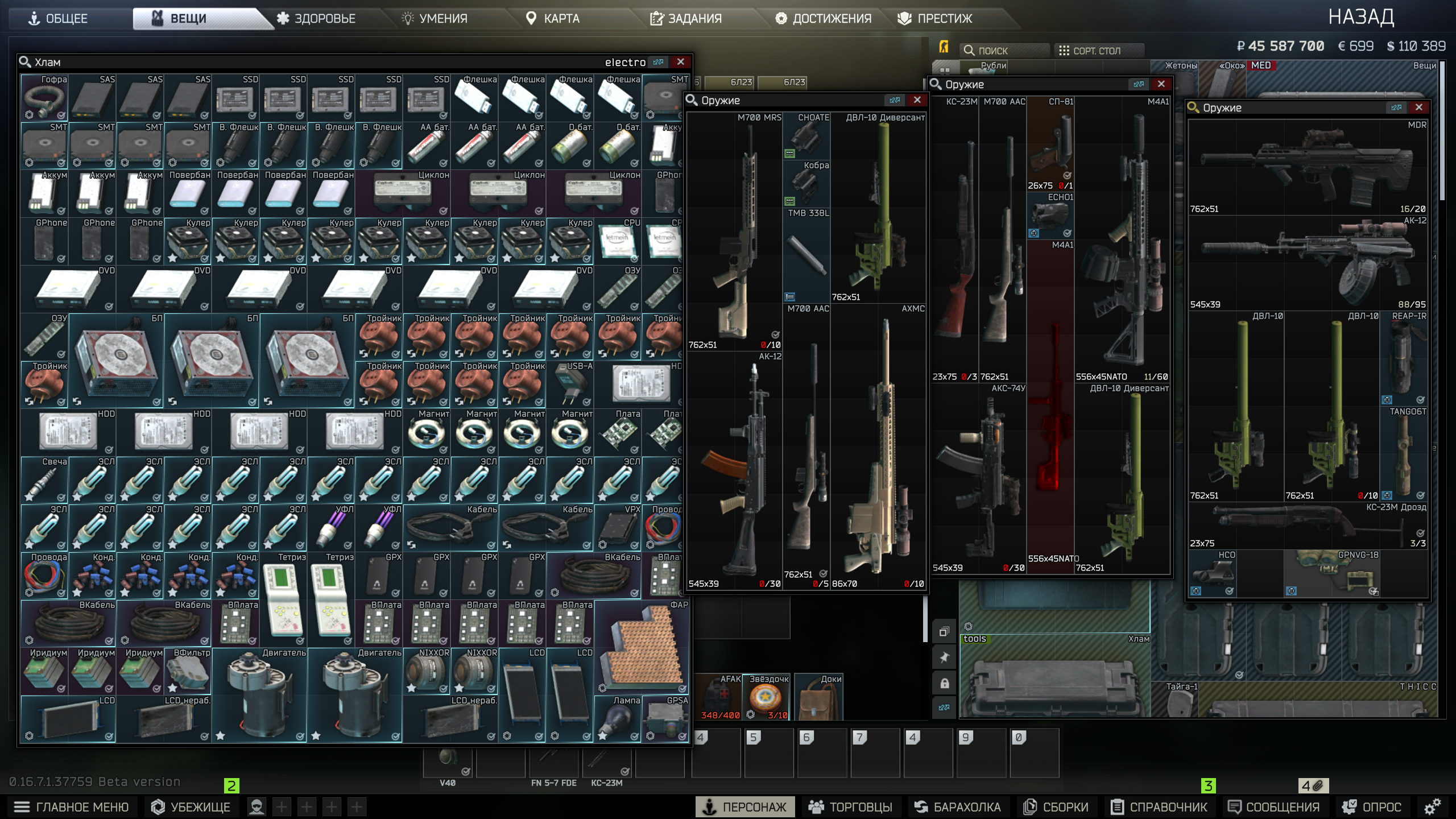Open the ОБЩЕЕ overview tab
This screenshot has width=1456, height=819.
pyautogui.click(x=58, y=18)
